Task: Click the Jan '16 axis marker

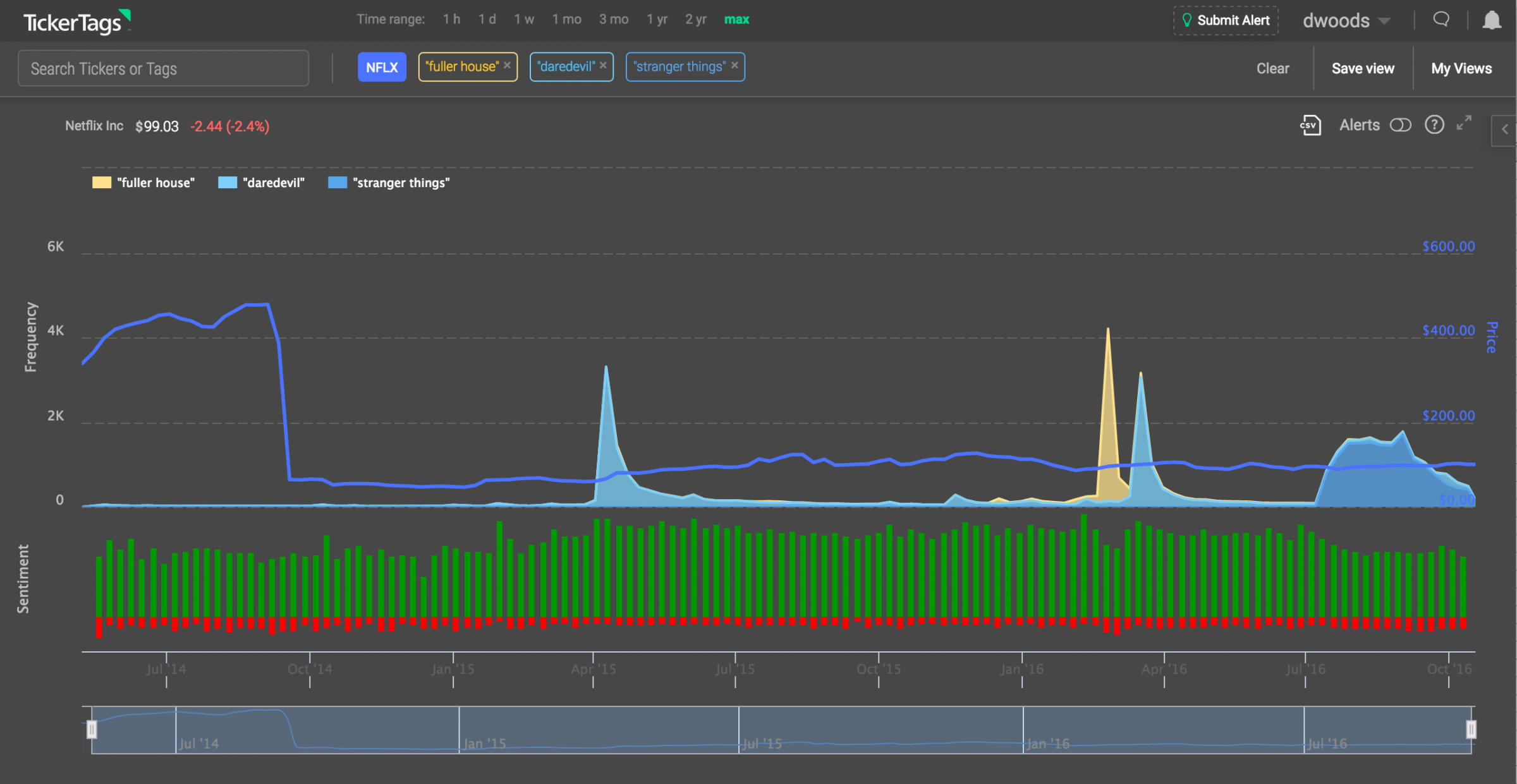Action: click(1022, 669)
